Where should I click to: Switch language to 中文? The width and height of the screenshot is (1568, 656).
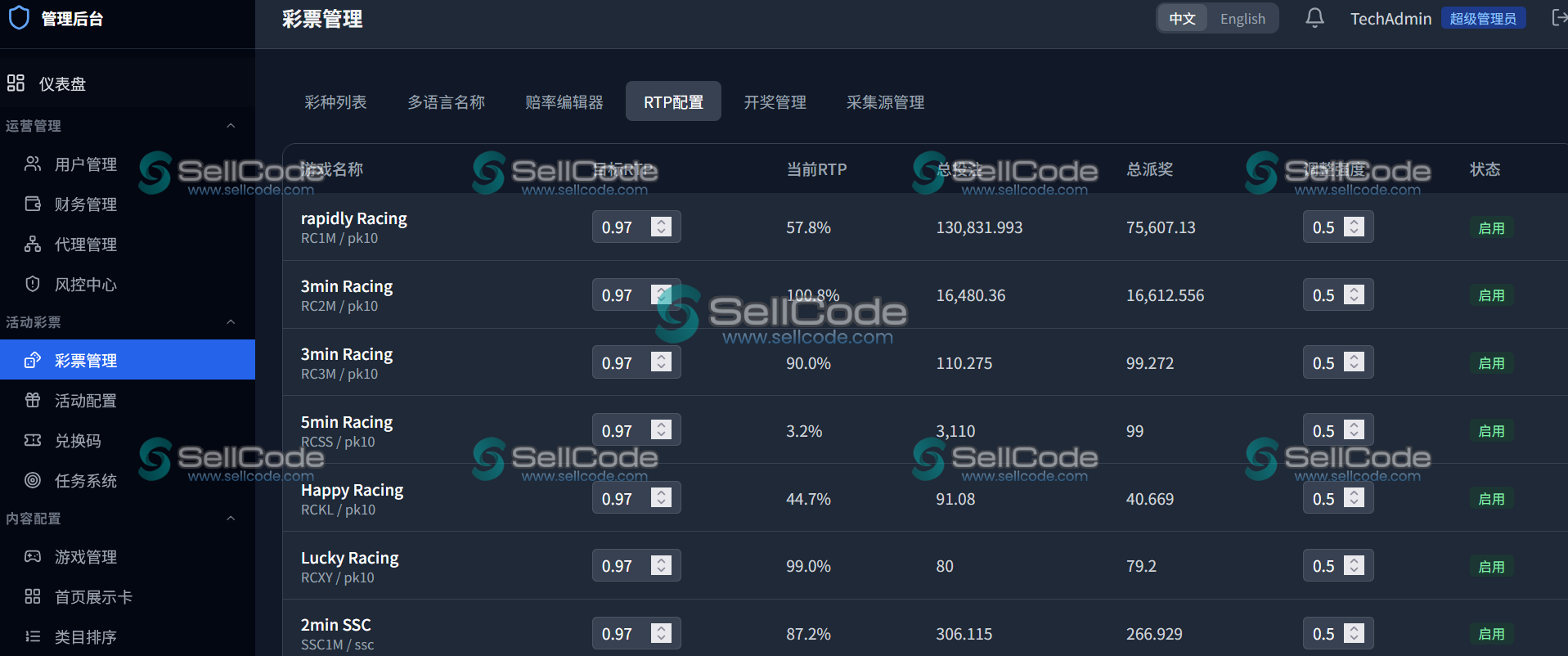(1182, 18)
